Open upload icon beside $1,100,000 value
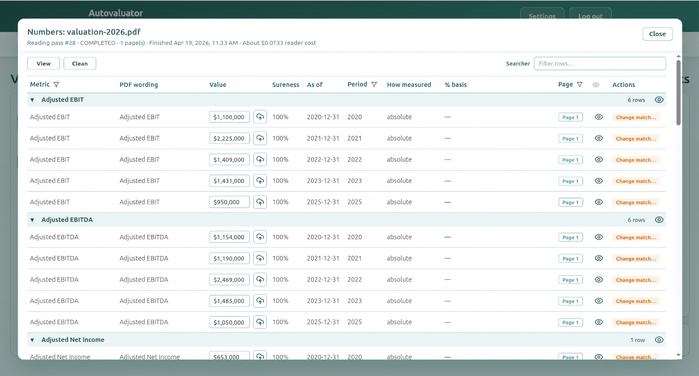Viewport: 699px width, 376px height. tap(260, 117)
